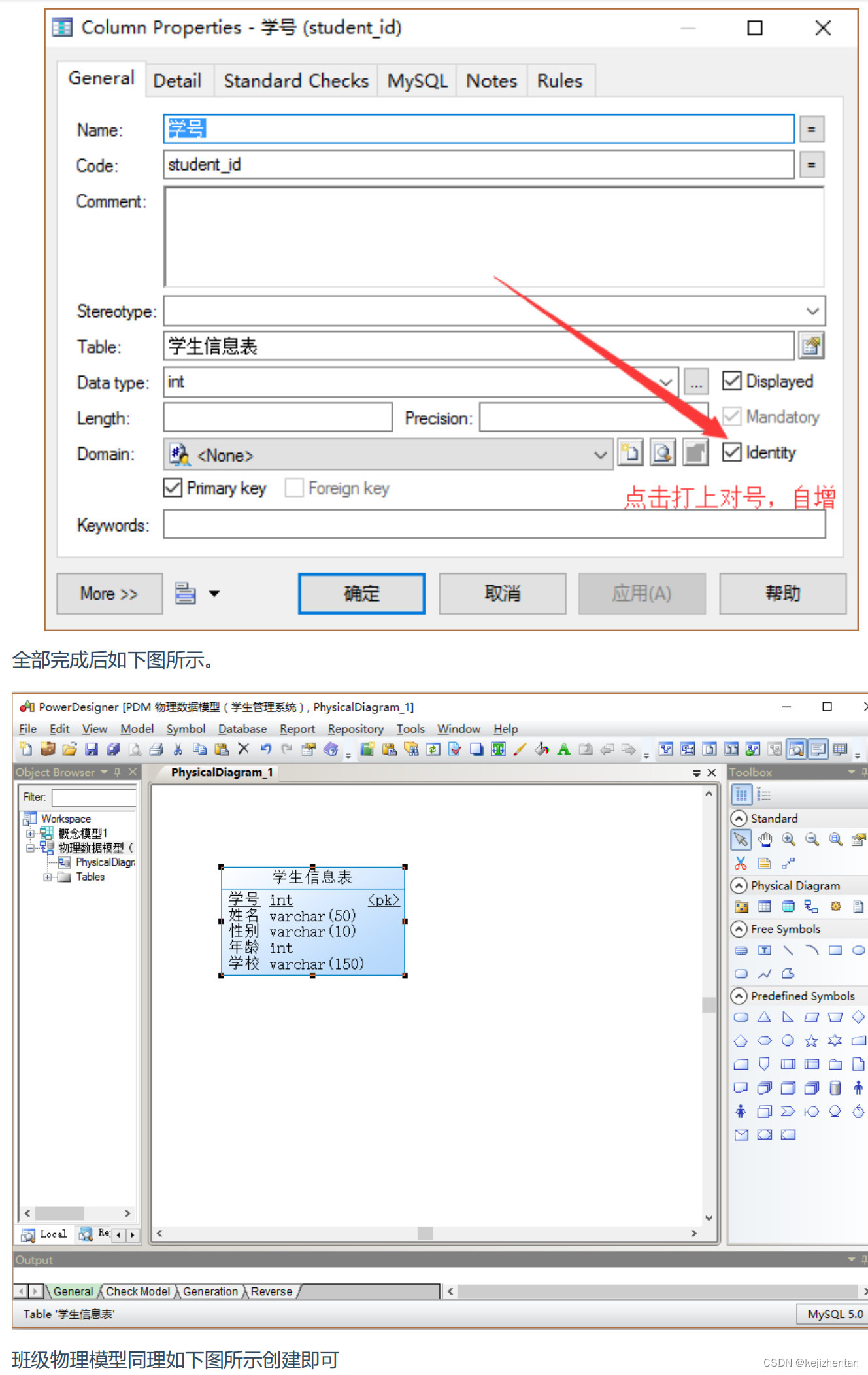The width and height of the screenshot is (868, 1375).
Task: Click the 确定 OK button
Action: pos(361,594)
